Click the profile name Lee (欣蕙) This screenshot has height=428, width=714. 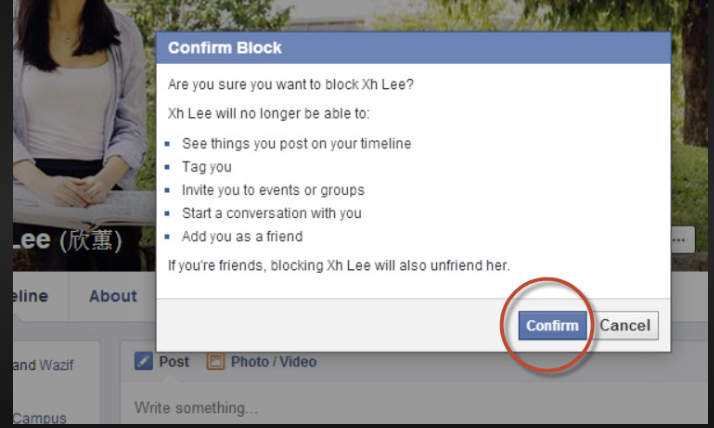(66, 240)
